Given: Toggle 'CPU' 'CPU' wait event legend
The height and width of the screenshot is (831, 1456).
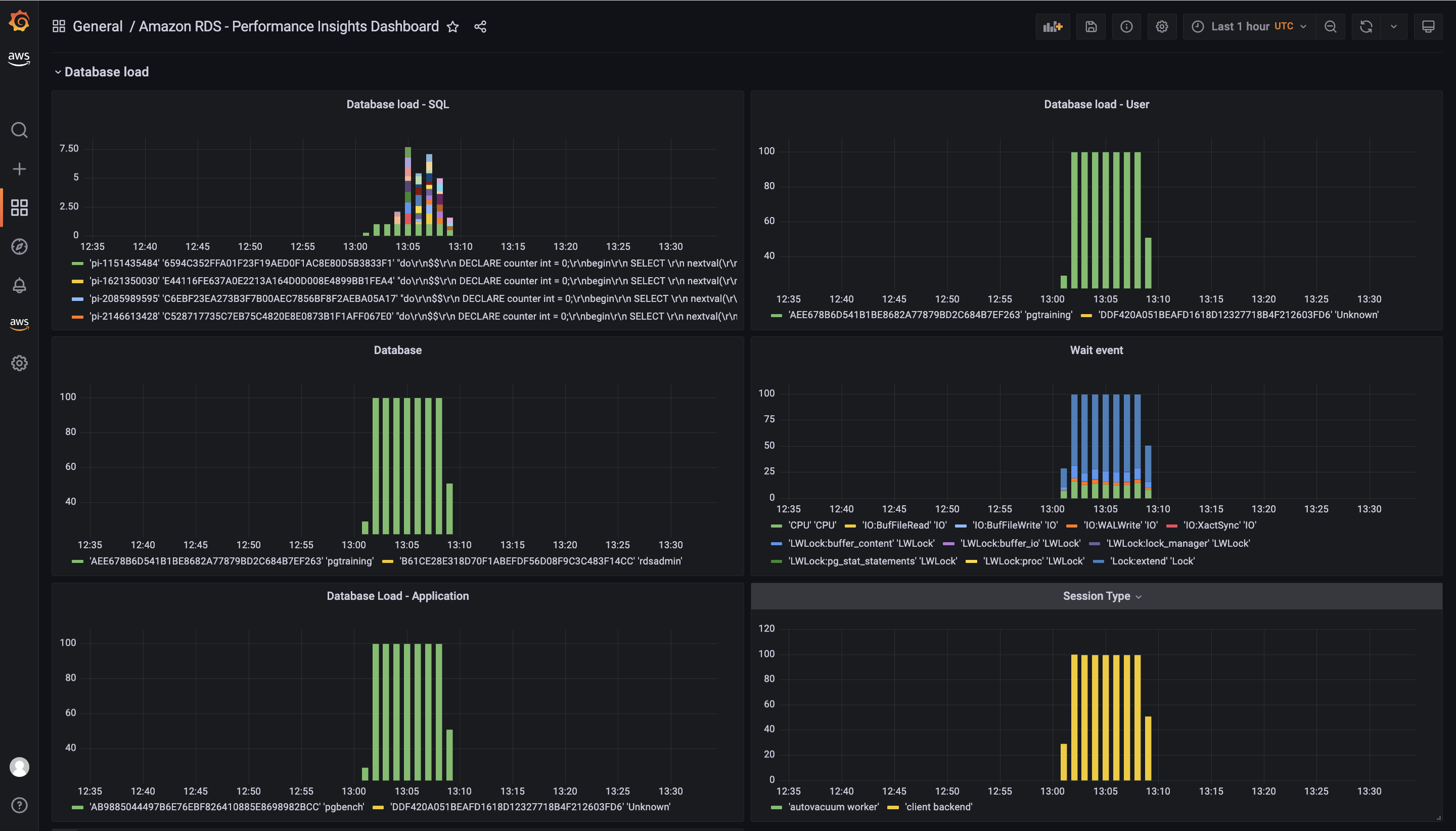Looking at the screenshot, I should (812, 525).
